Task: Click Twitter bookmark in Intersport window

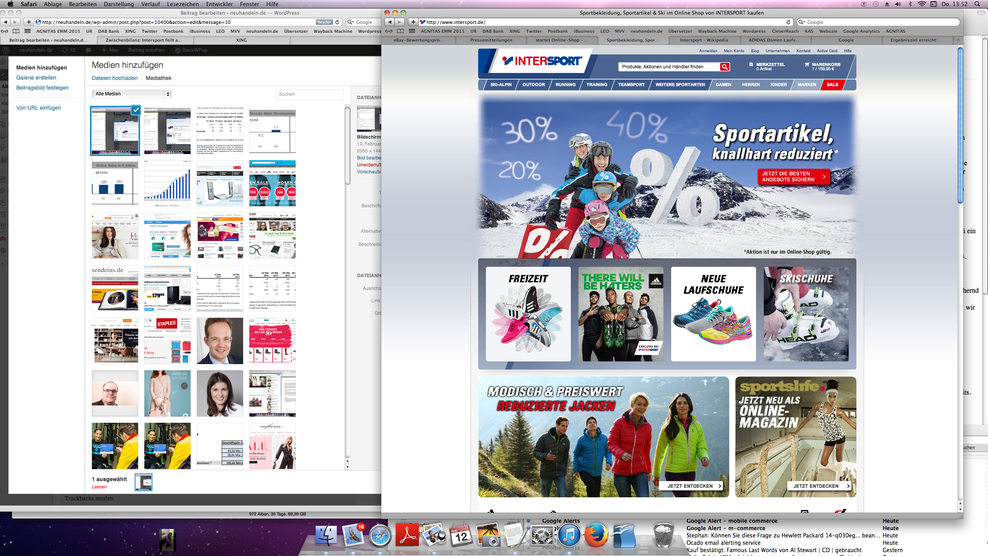Action: tap(534, 31)
